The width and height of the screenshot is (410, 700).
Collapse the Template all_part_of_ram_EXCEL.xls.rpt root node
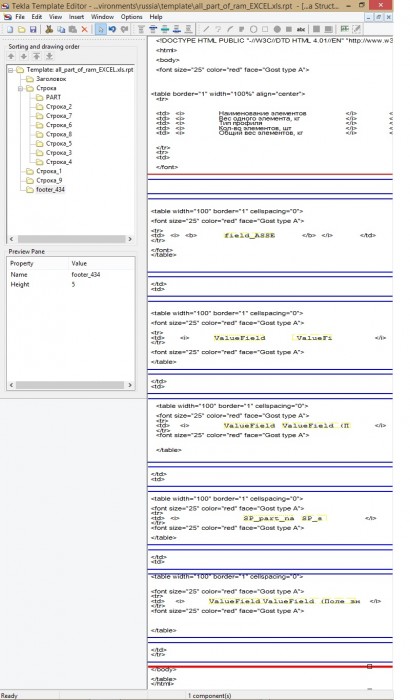tap(11, 70)
